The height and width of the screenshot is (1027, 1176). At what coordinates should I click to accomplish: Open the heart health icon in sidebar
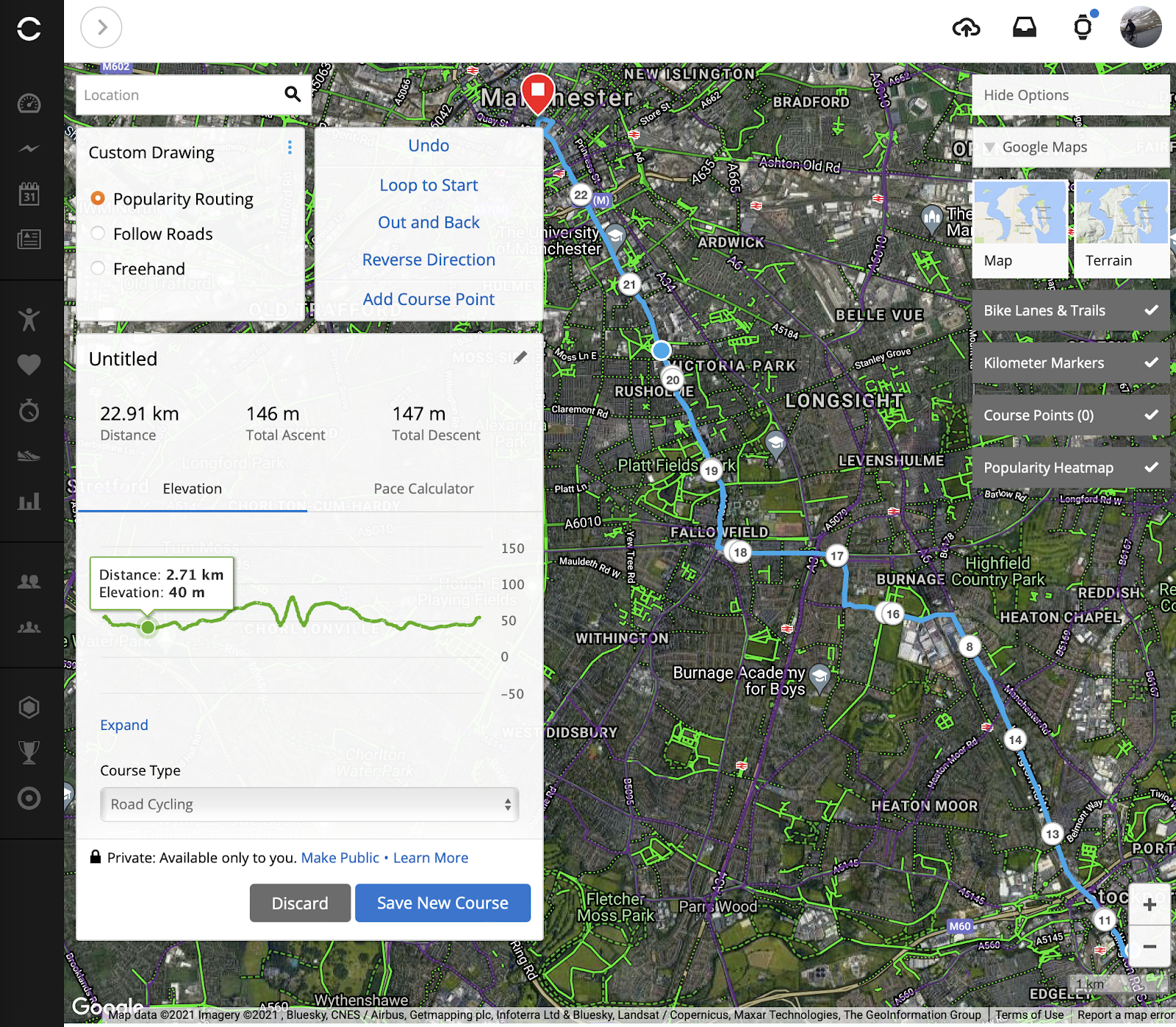pos(29,365)
